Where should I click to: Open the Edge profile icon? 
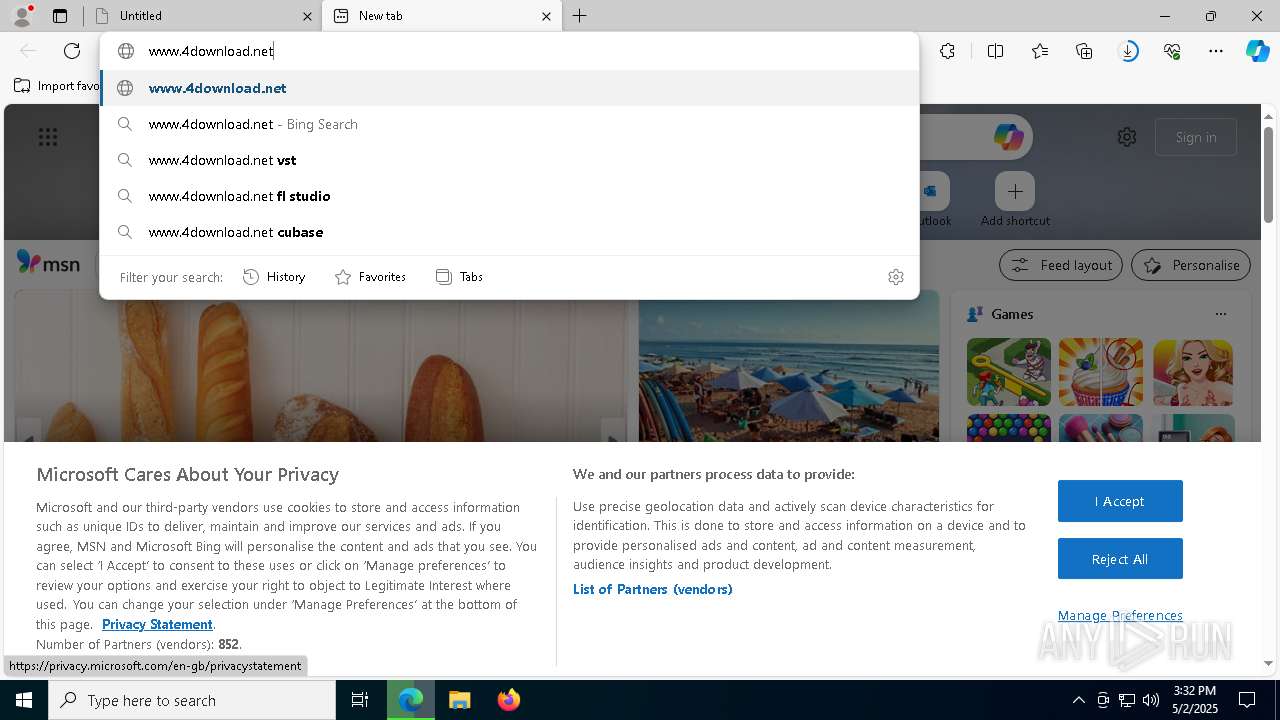pos(21,15)
